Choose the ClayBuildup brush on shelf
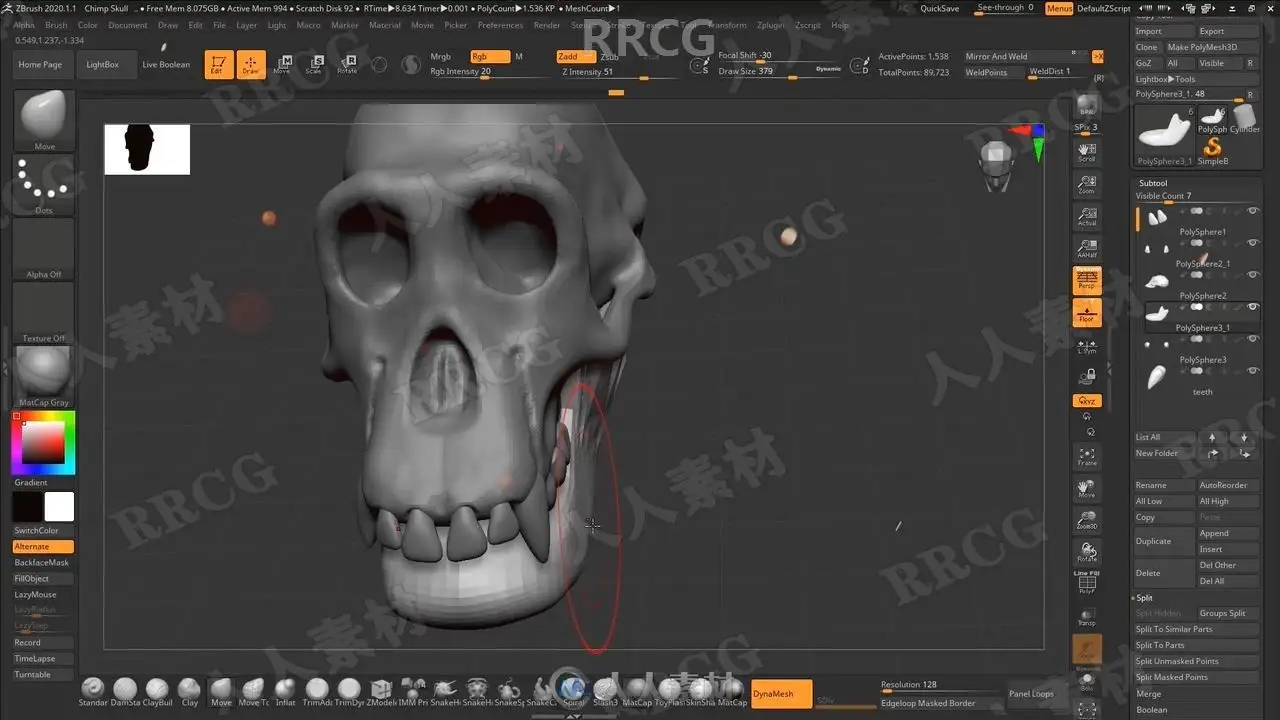The width and height of the screenshot is (1280, 720). (157, 692)
